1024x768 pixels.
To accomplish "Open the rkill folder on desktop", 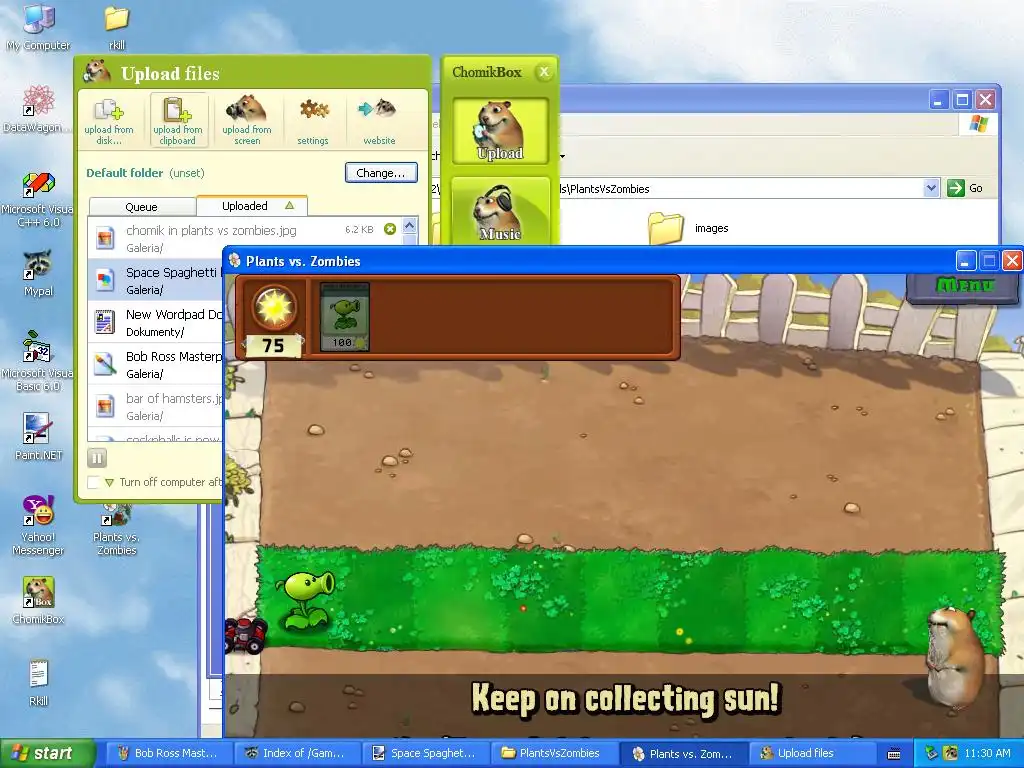I will (117, 26).
